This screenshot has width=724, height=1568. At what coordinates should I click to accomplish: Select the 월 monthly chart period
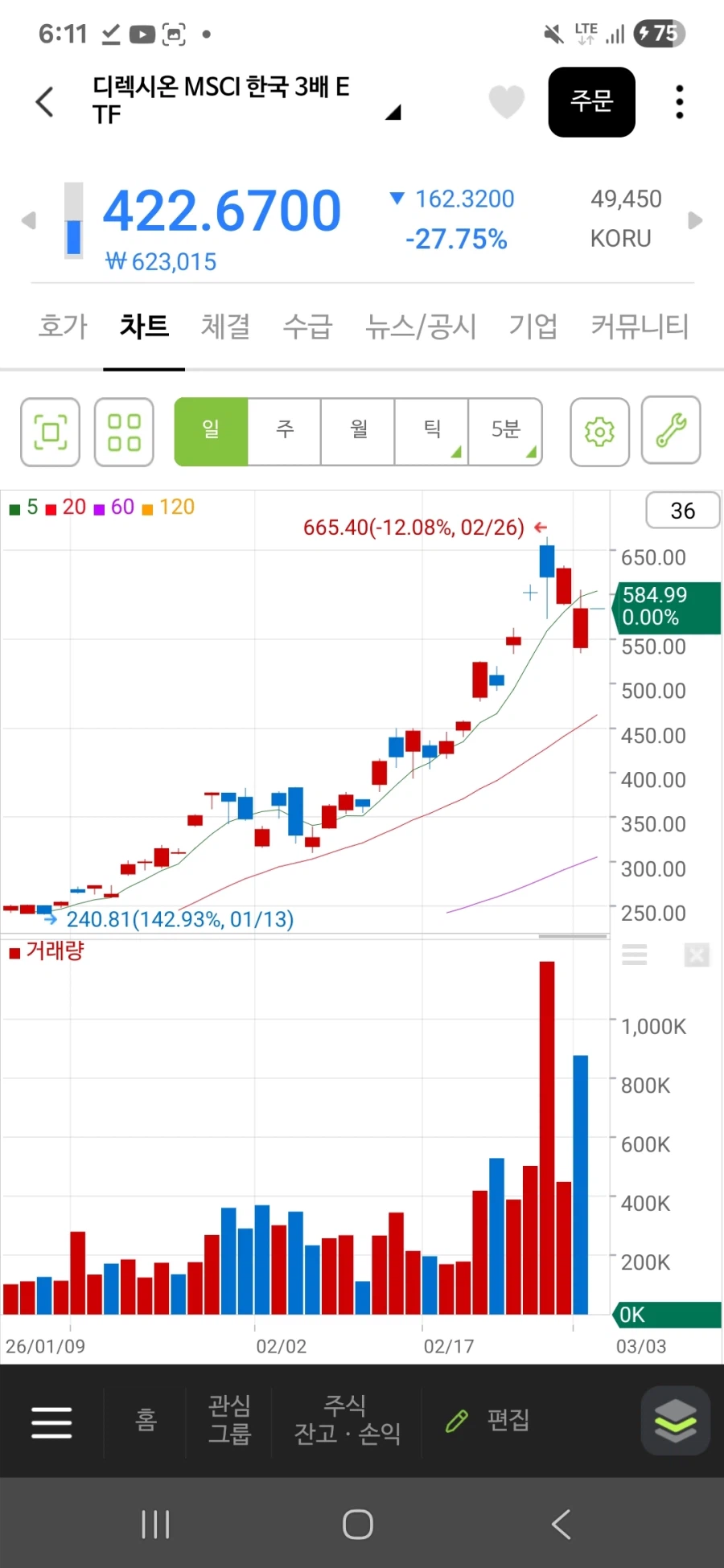(359, 430)
